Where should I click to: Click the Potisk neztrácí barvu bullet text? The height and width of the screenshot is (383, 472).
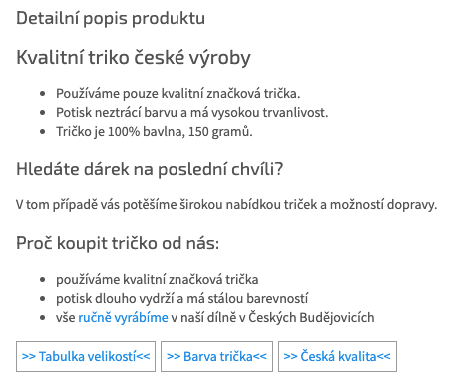pos(192,113)
